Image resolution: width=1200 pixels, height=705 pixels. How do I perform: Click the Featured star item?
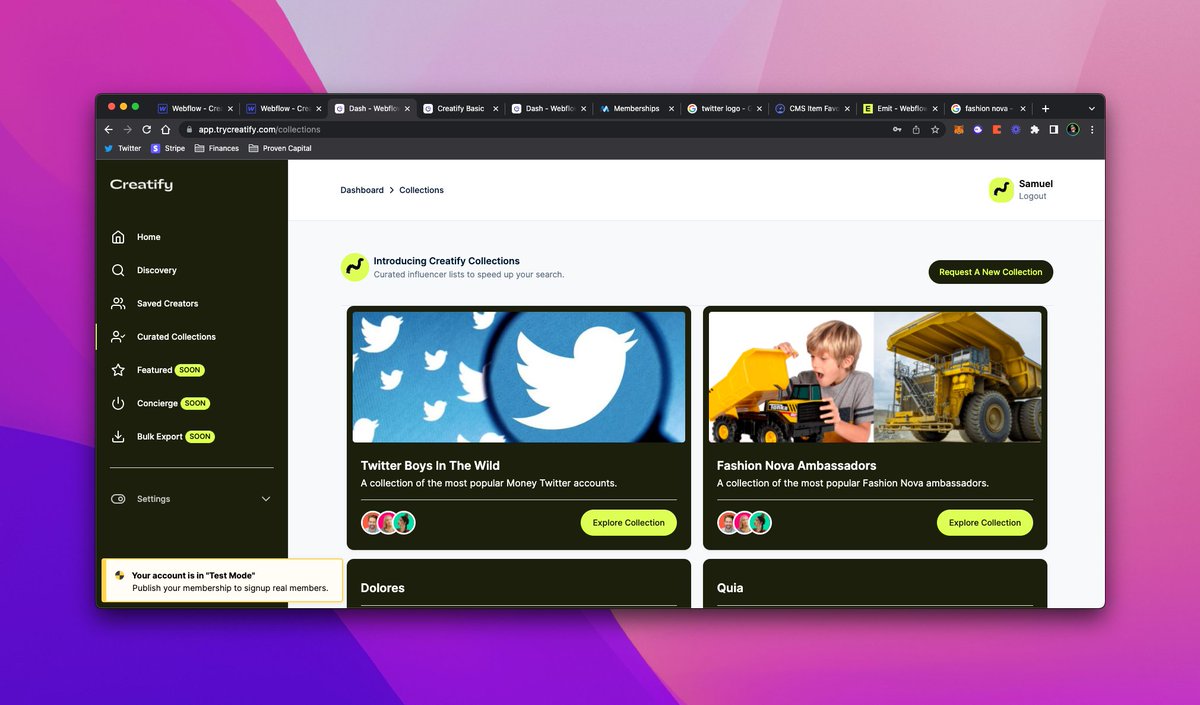click(x=118, y=370)
